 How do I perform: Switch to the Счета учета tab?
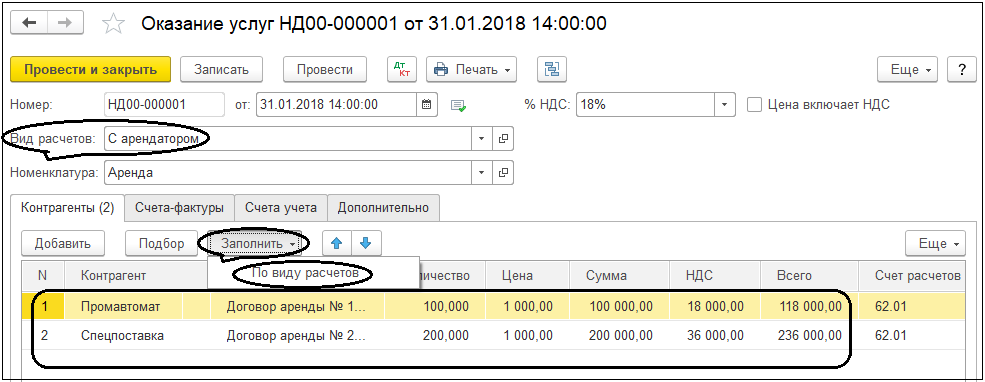[281, 208]
